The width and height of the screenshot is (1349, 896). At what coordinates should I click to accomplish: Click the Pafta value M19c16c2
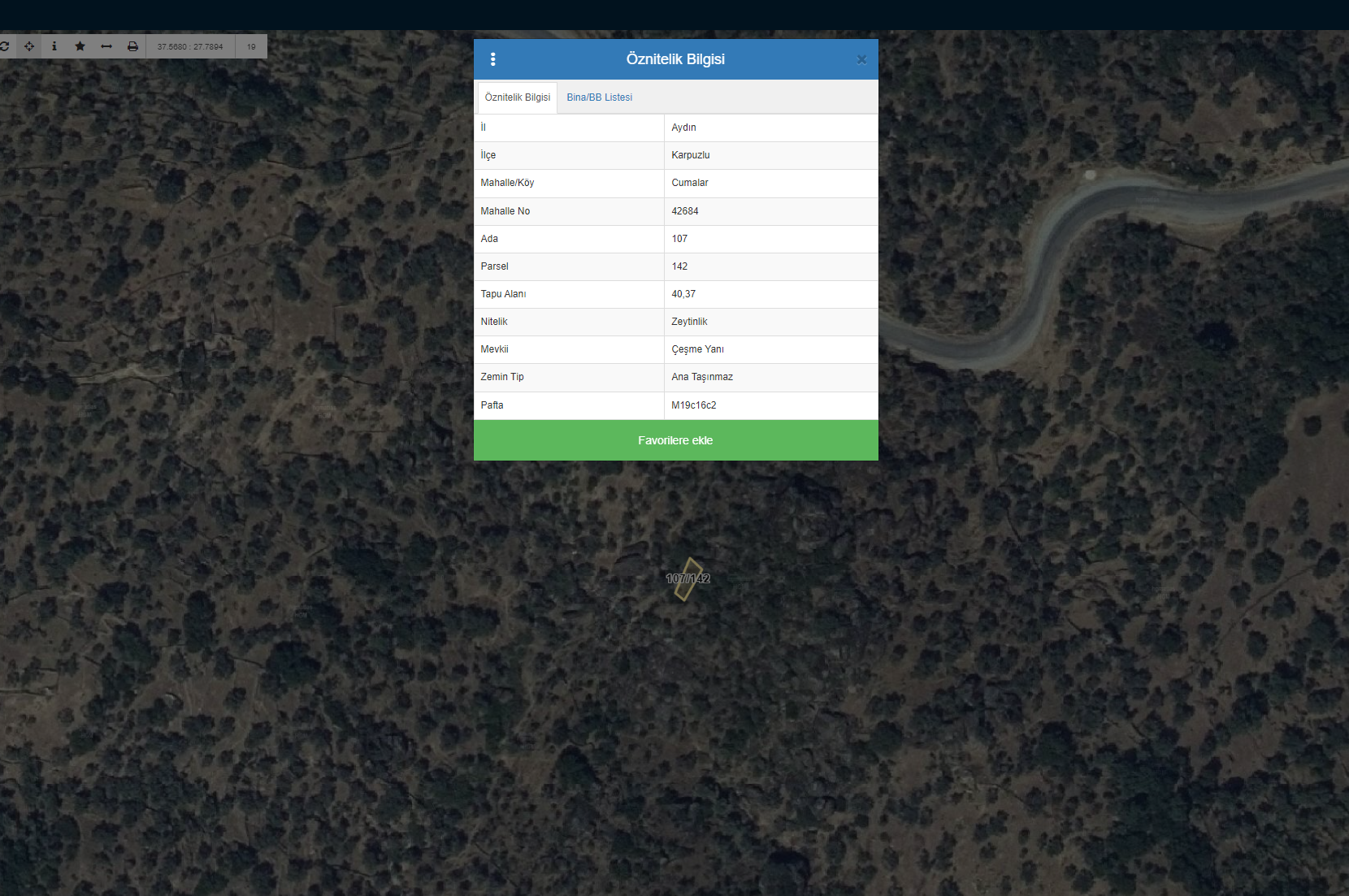pyautogui.click(x=693, y=405)
